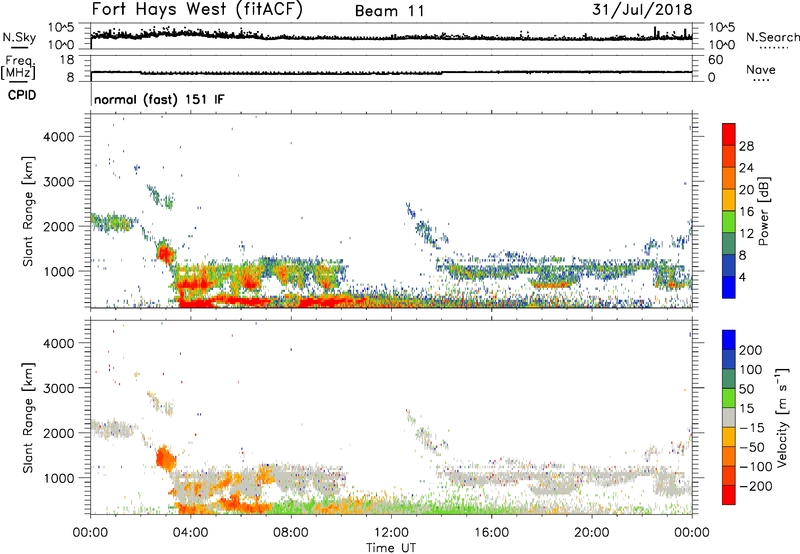Click the 'N.Search' legend label

(x=772, y=37)
